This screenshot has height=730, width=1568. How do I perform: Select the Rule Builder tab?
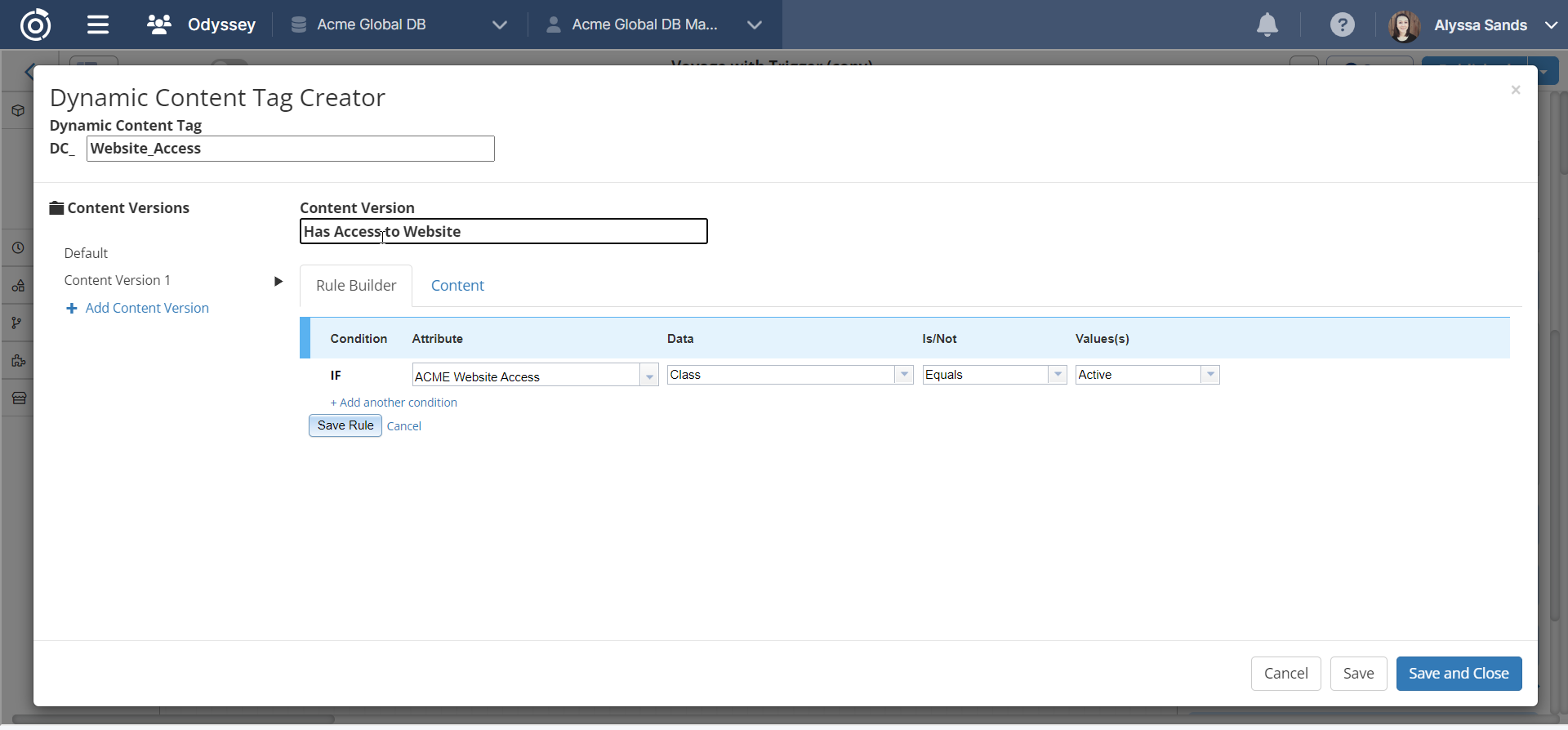click(x=356, y=286)
